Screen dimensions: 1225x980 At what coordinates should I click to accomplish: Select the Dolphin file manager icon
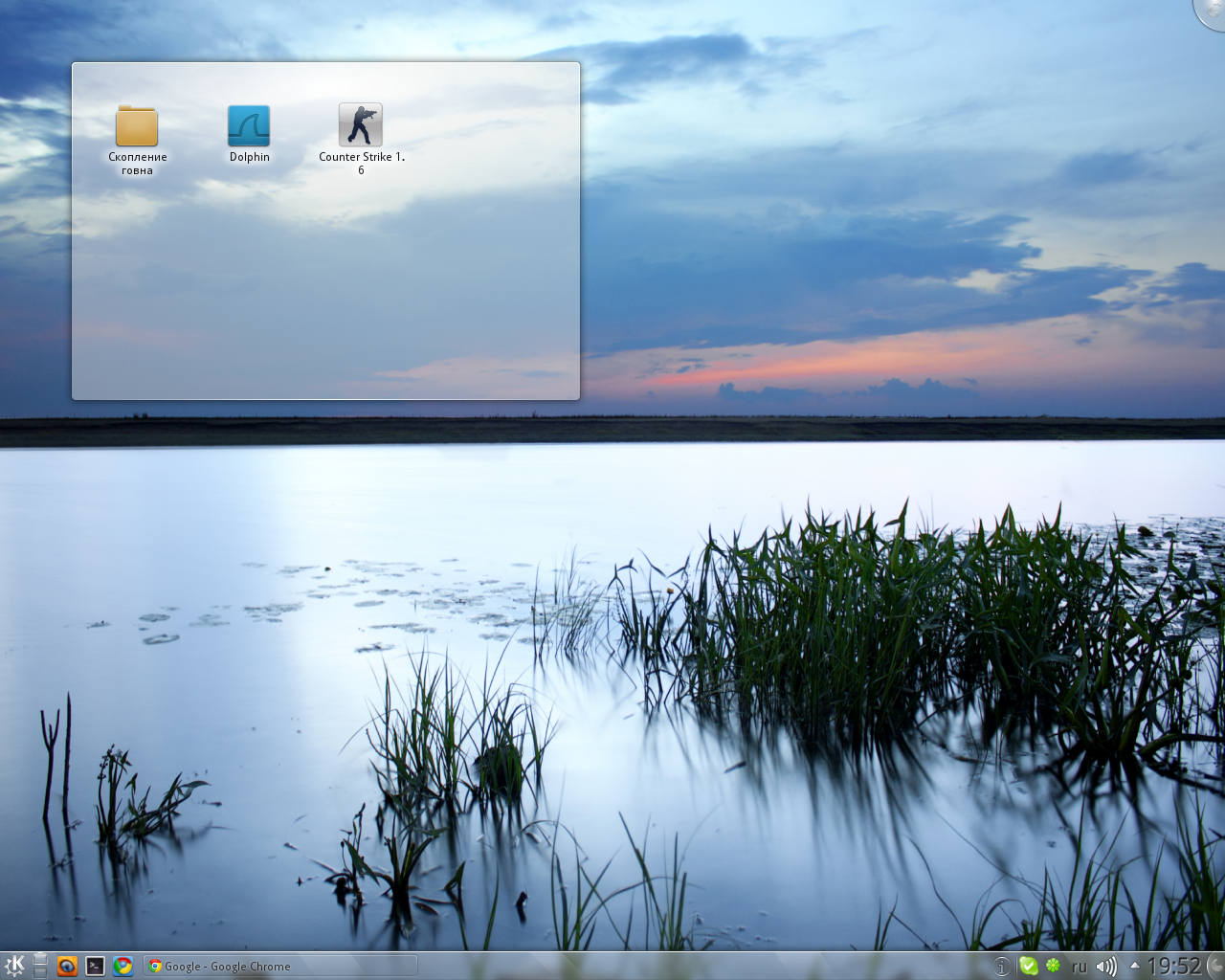click(249, 134)
